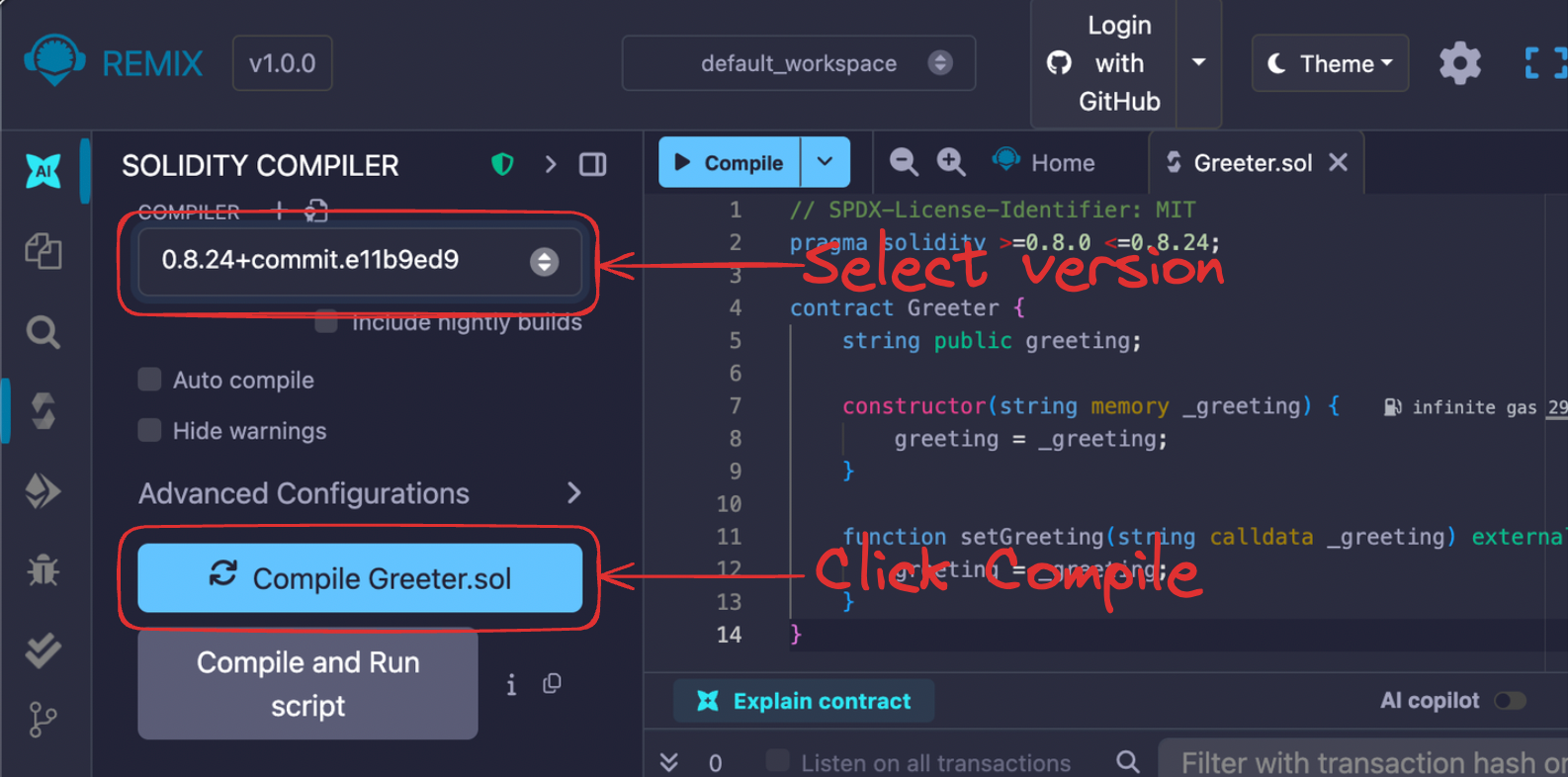Screen dimensions: 1568x777
Task: Open the Theme dropdown menu
Action: pos(1330,64)
